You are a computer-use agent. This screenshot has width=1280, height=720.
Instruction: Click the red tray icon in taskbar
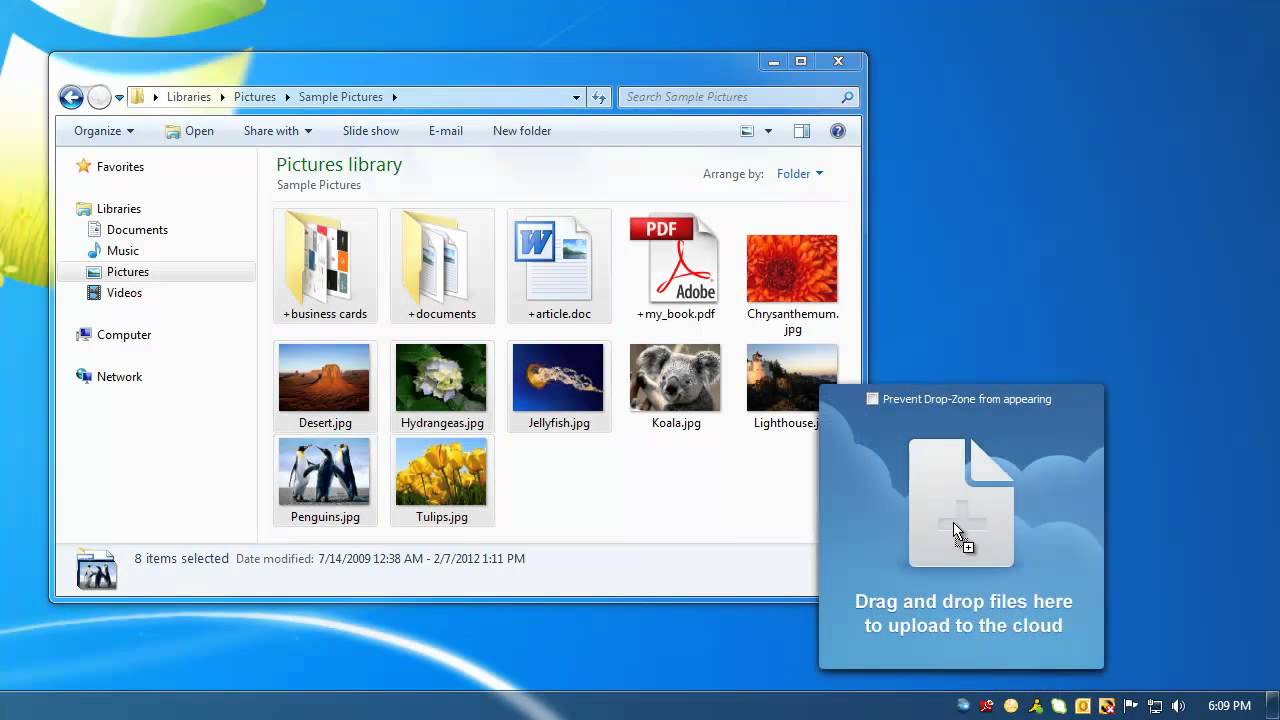[x=987, y=705]
